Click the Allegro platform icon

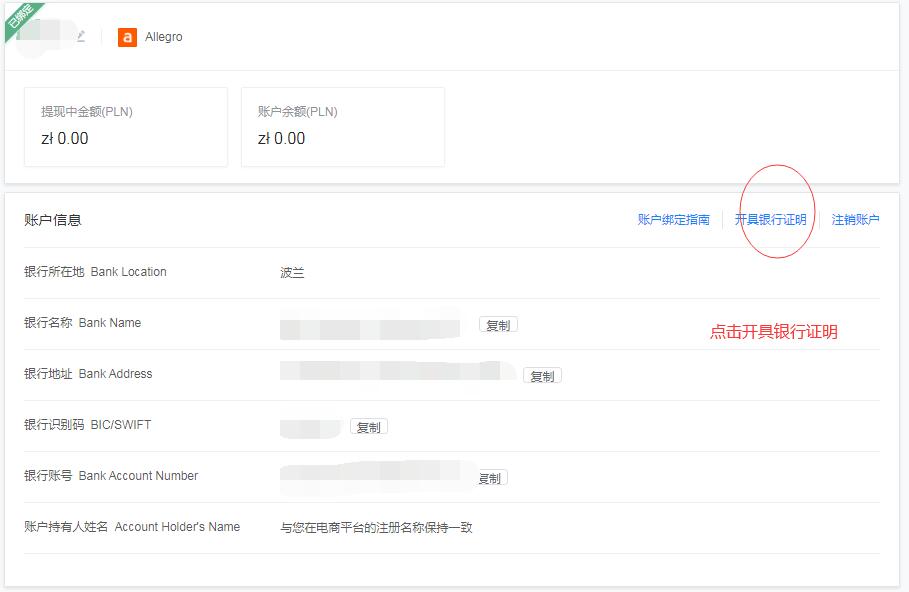(x=127, y=37)
